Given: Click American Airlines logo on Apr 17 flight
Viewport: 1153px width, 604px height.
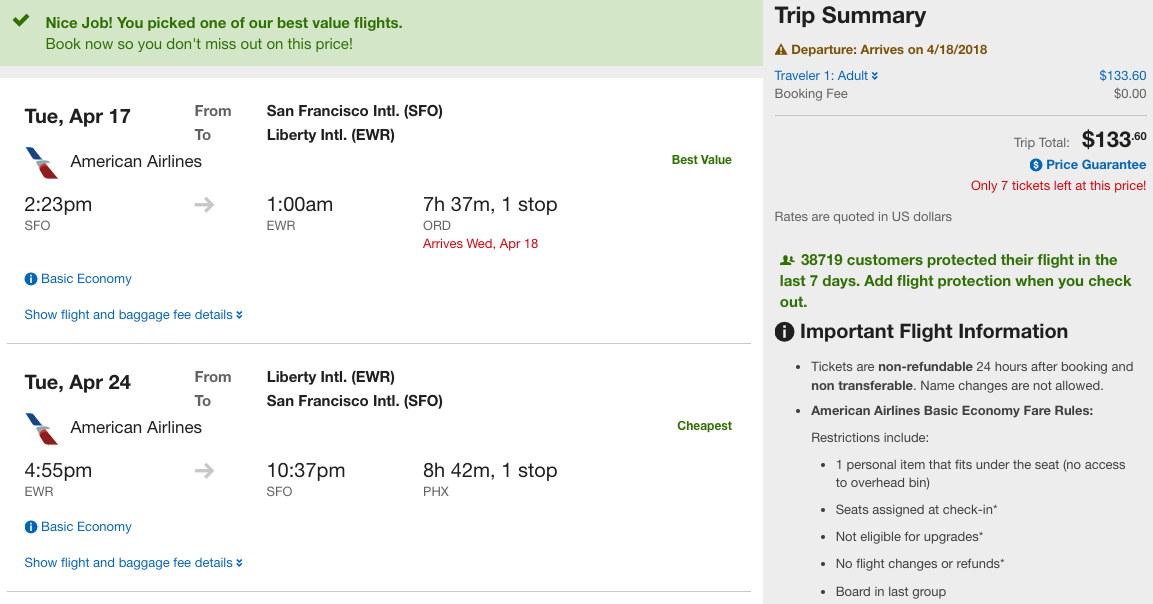Looking at the screenshot, I should [x=42, y=163].
